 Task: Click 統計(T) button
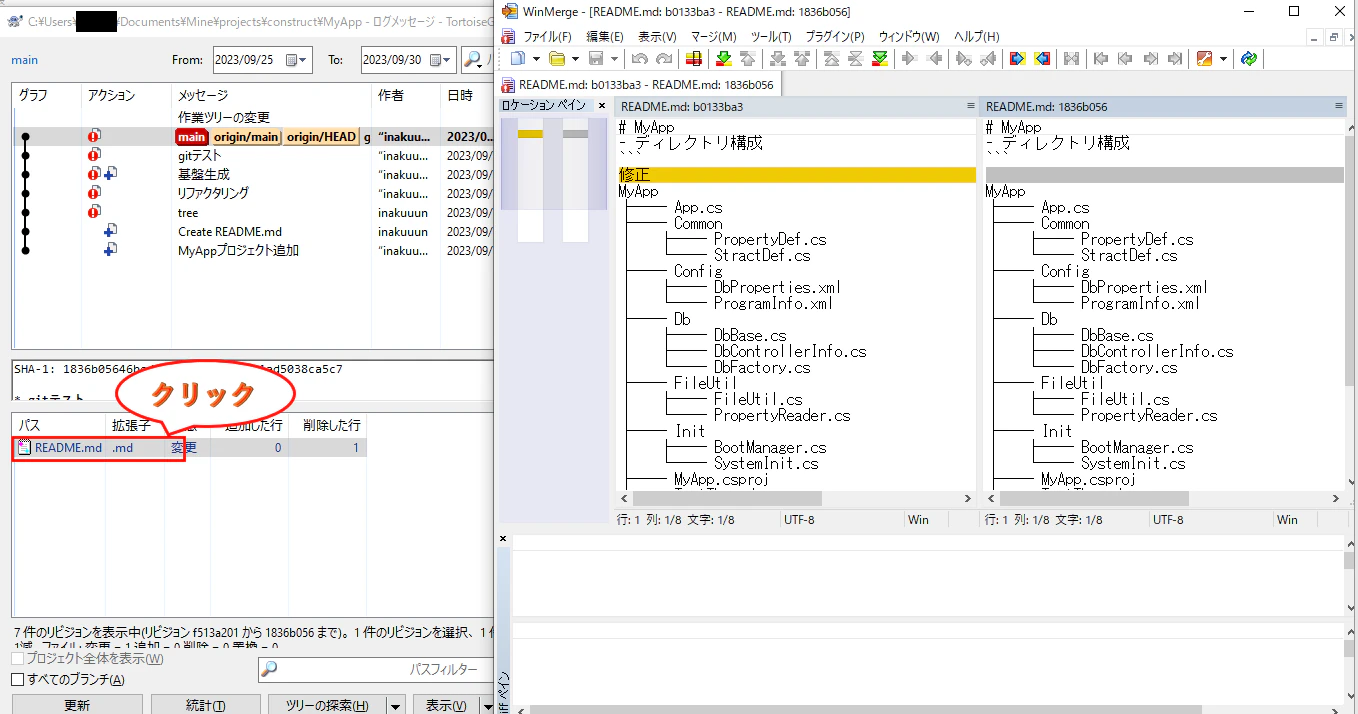(206, 705)
